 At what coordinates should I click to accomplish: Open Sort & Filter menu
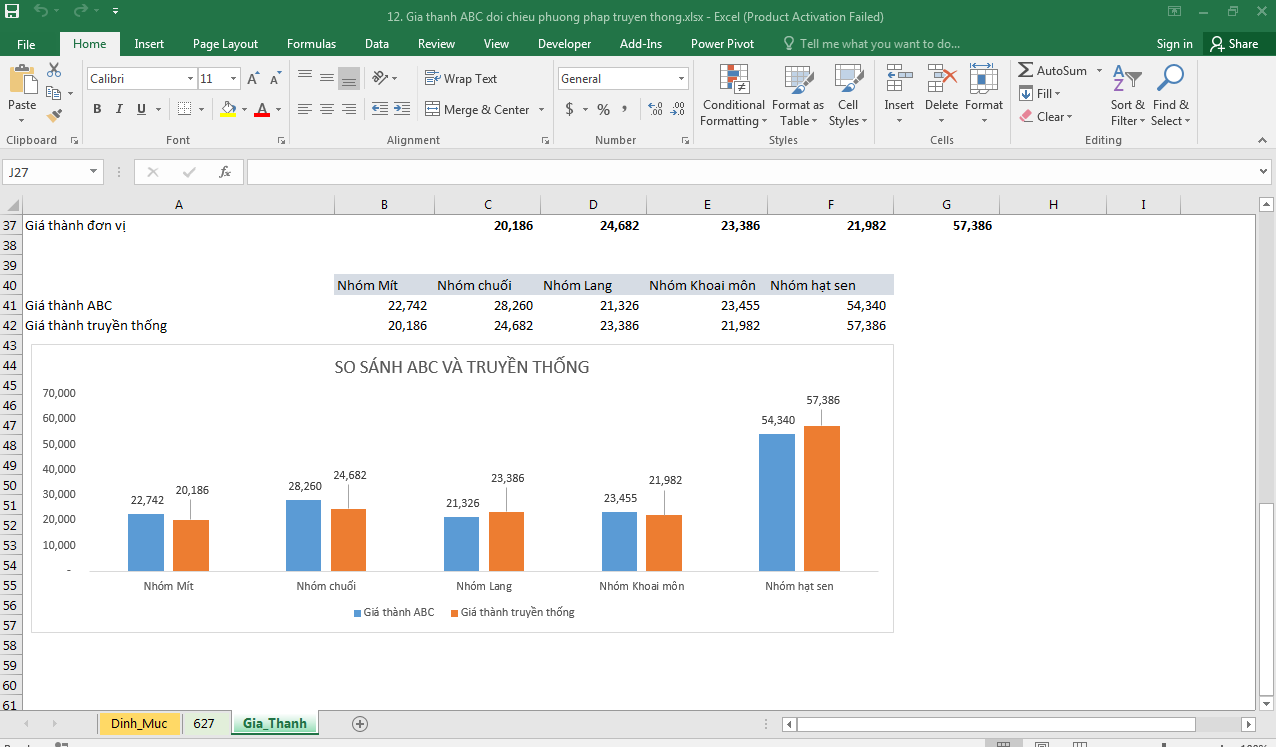coord(1128,96)
